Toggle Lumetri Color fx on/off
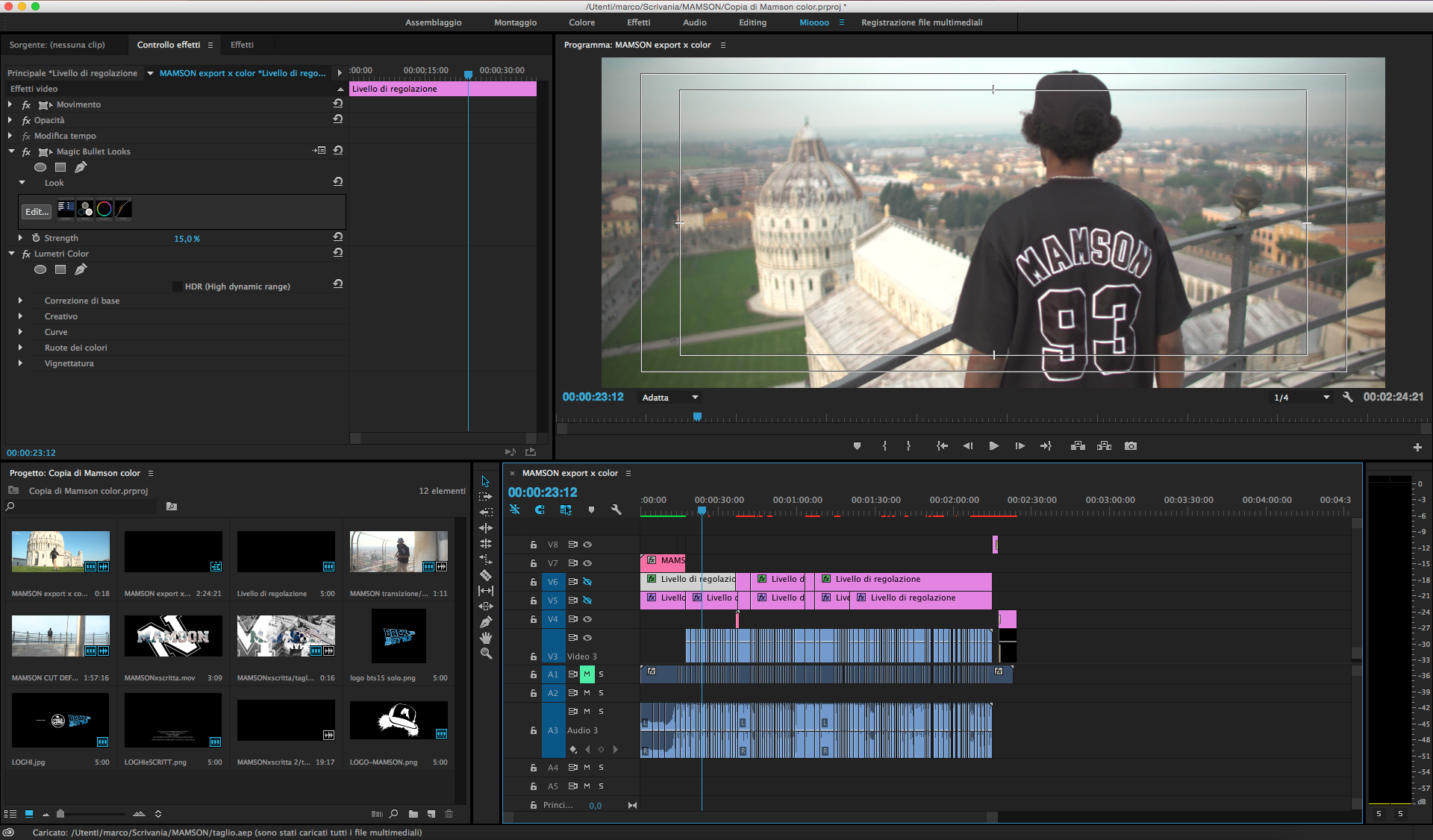 [x=26, y=254]
